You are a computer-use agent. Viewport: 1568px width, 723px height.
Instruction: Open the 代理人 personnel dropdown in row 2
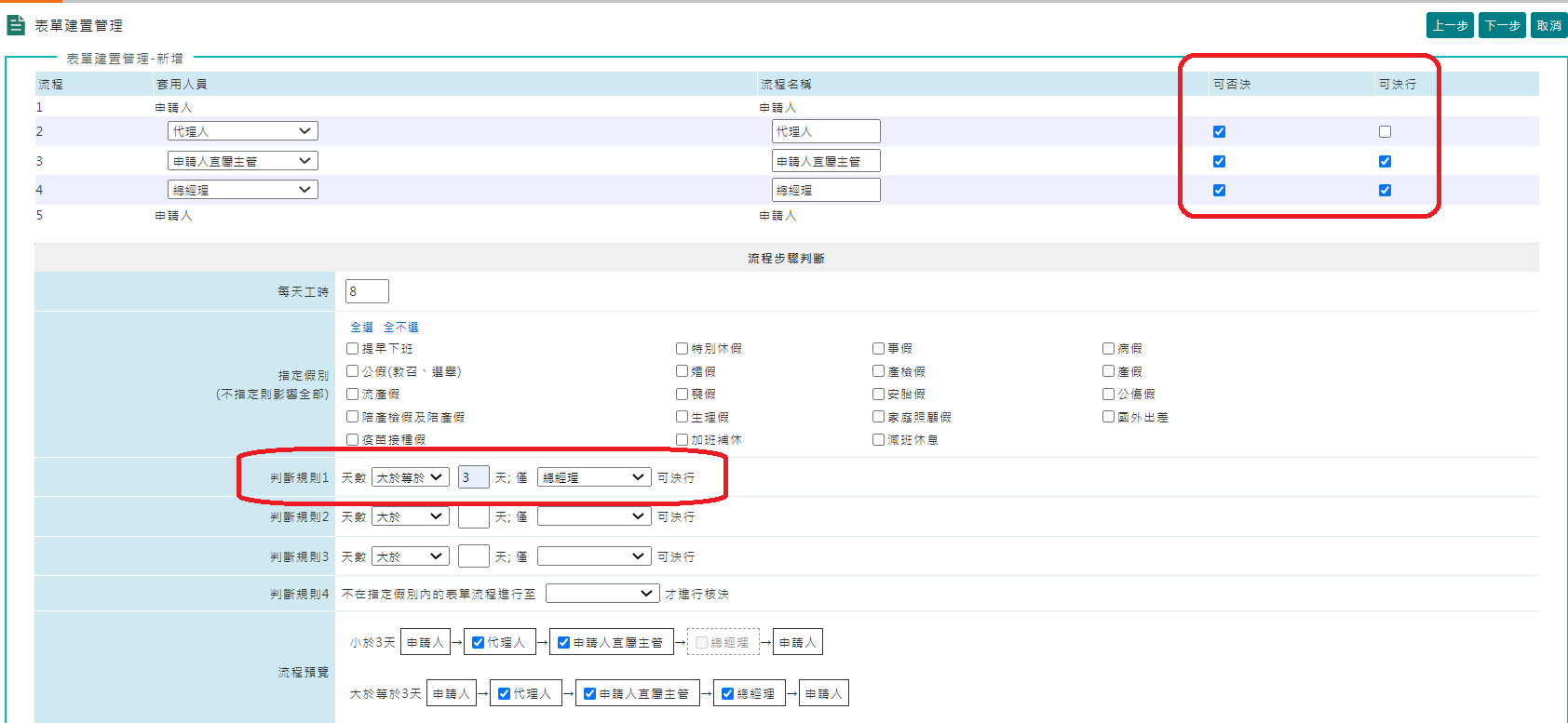[242, 131]
